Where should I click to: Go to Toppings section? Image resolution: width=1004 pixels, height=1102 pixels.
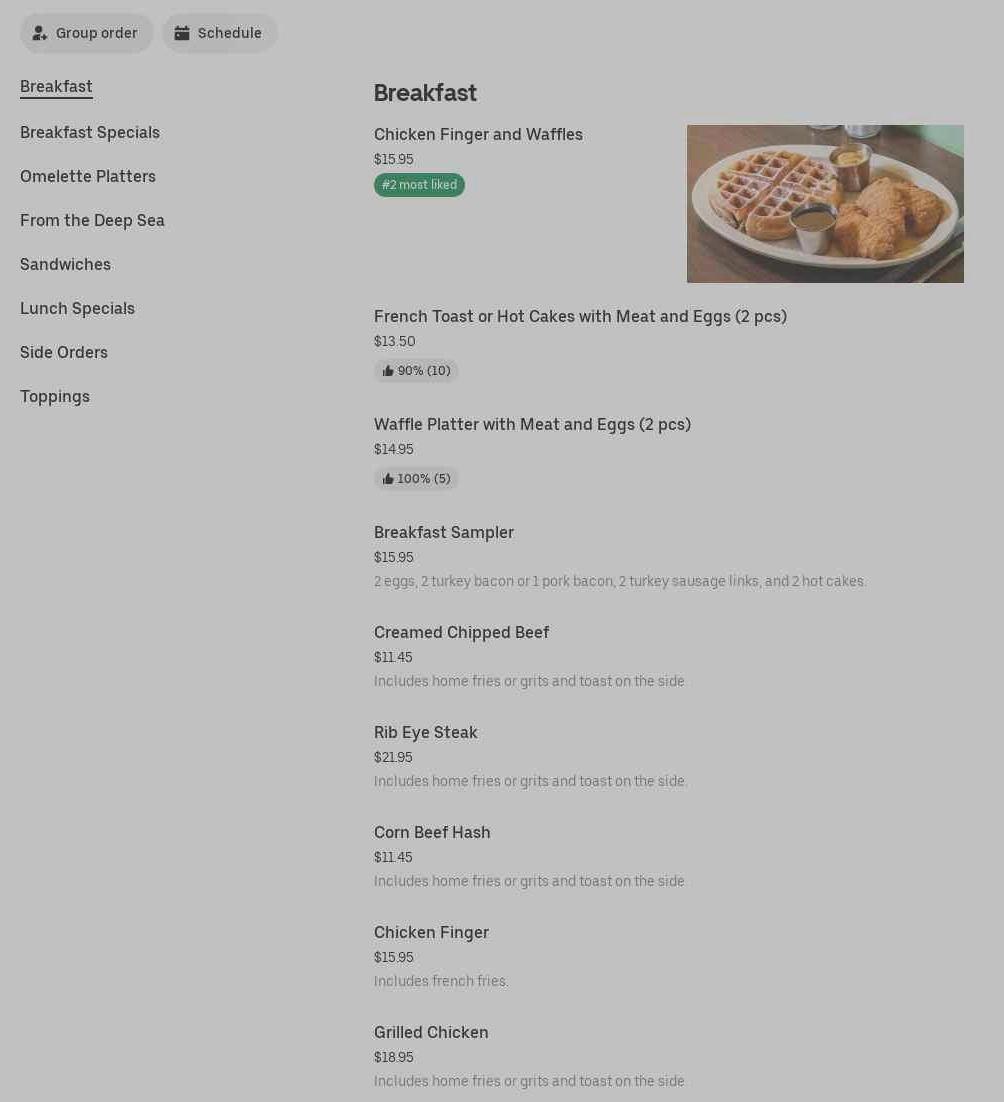pyautogui.click(x=55, y=396)
